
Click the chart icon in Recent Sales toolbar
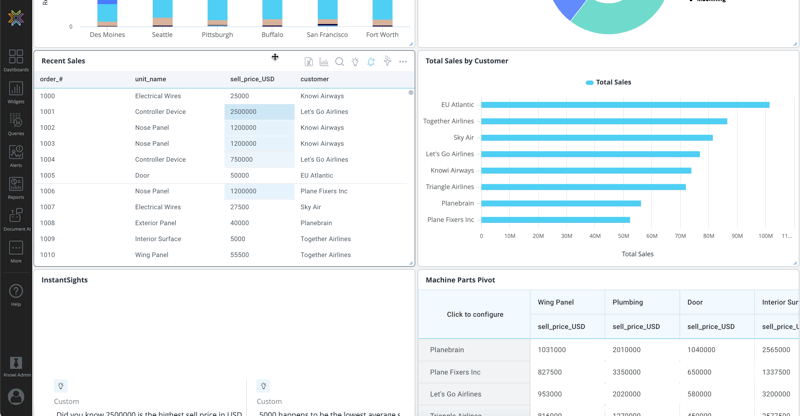coord(324,62)
